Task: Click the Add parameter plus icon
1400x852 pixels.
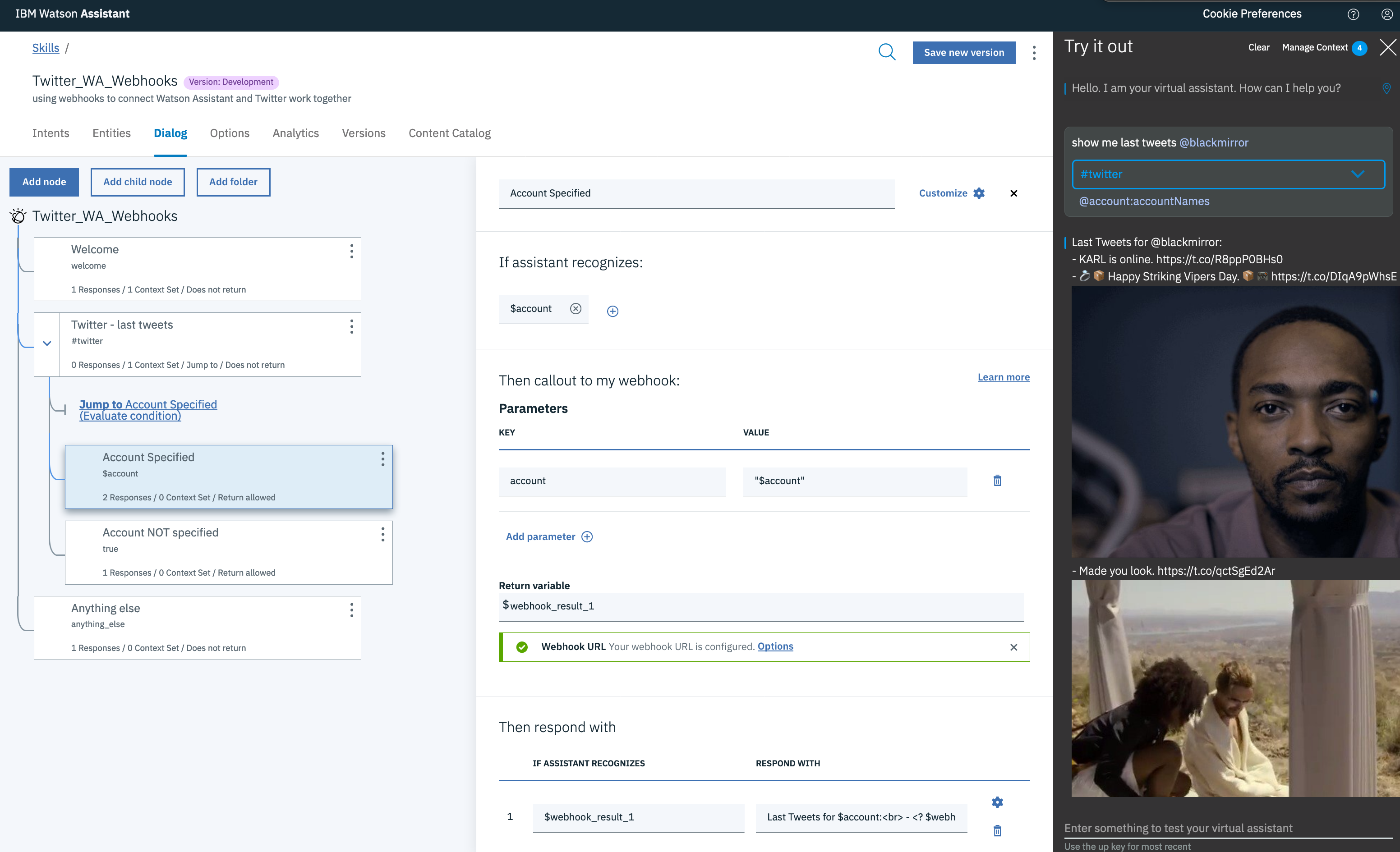Action: pos(587,537)
